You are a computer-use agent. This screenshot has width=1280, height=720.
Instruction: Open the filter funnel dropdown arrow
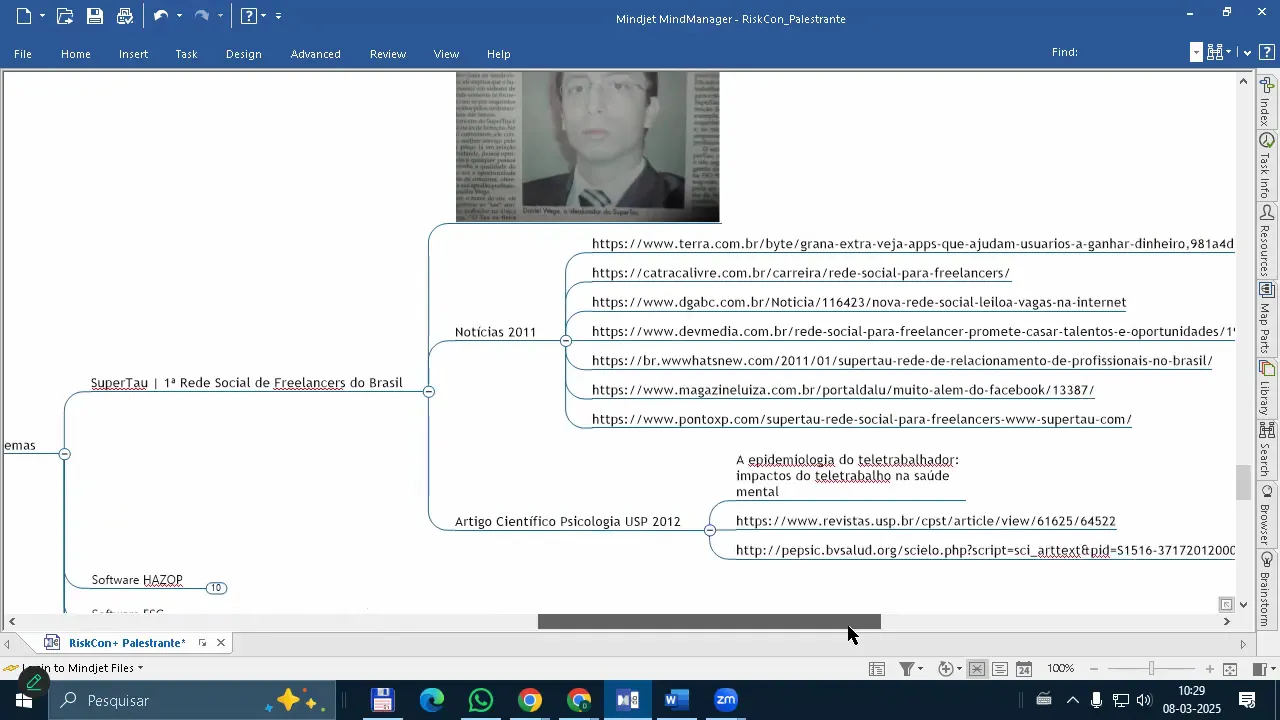(921, 669)
